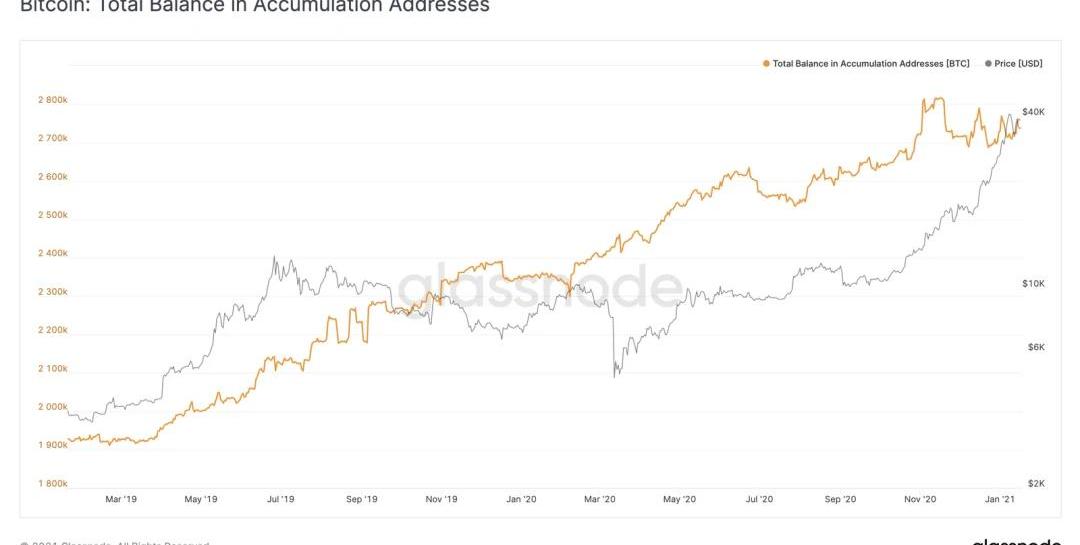The image size is (1080, 545).
Task: Click the 2 800k y-axis label
Action: tap(53, 100)
